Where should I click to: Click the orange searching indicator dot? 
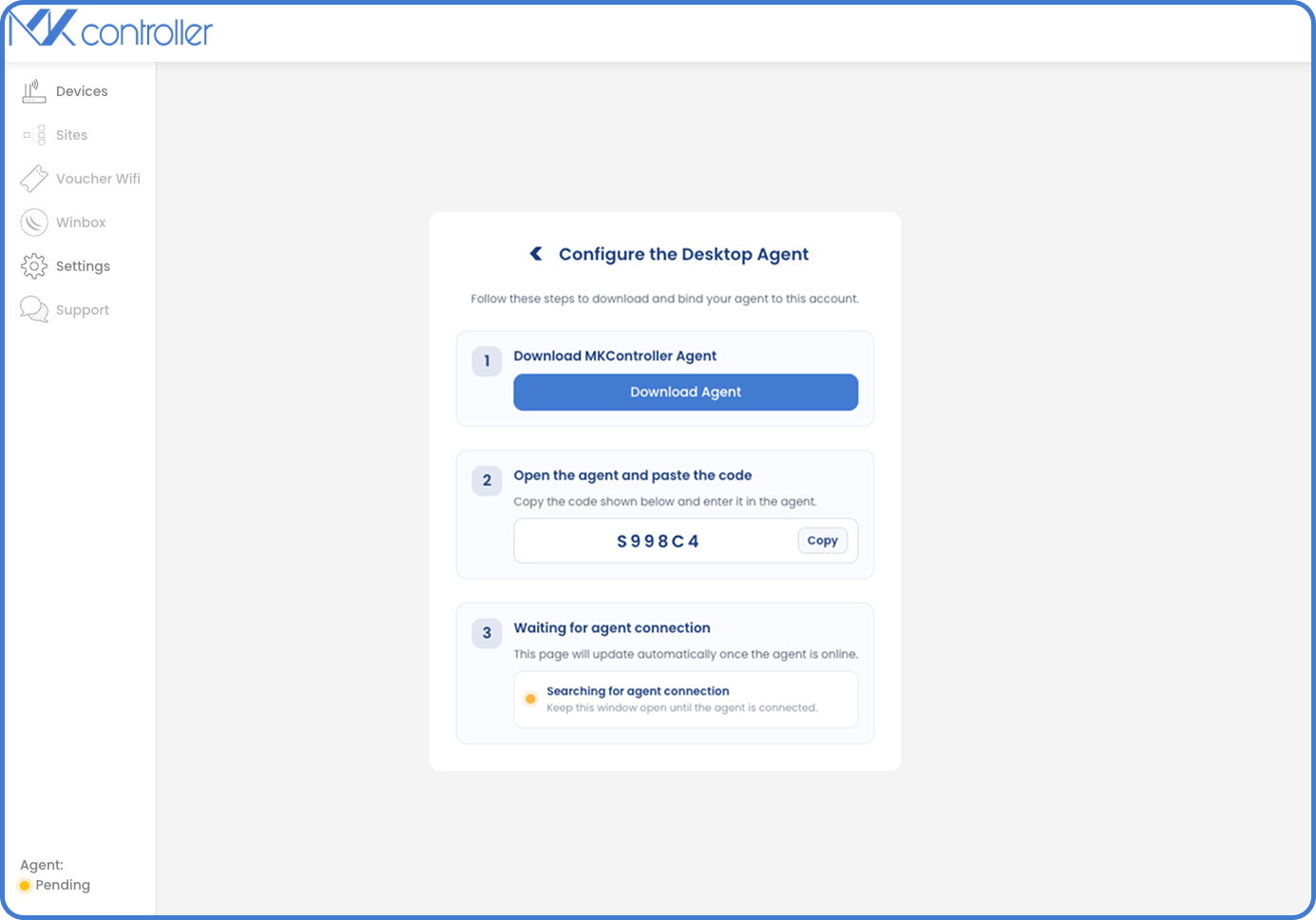[x=530, y=699]
